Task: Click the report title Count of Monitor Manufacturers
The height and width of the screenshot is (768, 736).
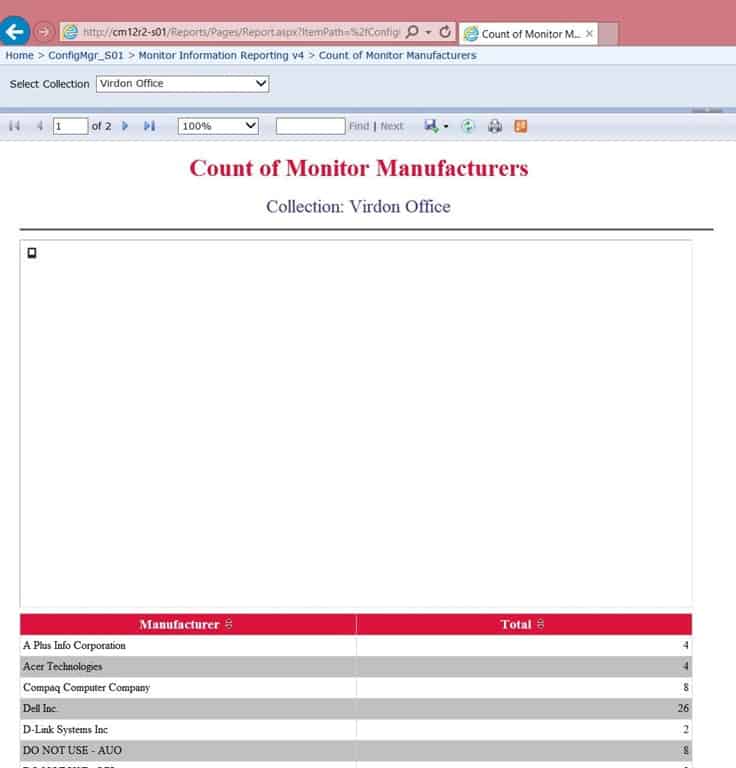Action: pyautogui.click(x=359, y=168)
